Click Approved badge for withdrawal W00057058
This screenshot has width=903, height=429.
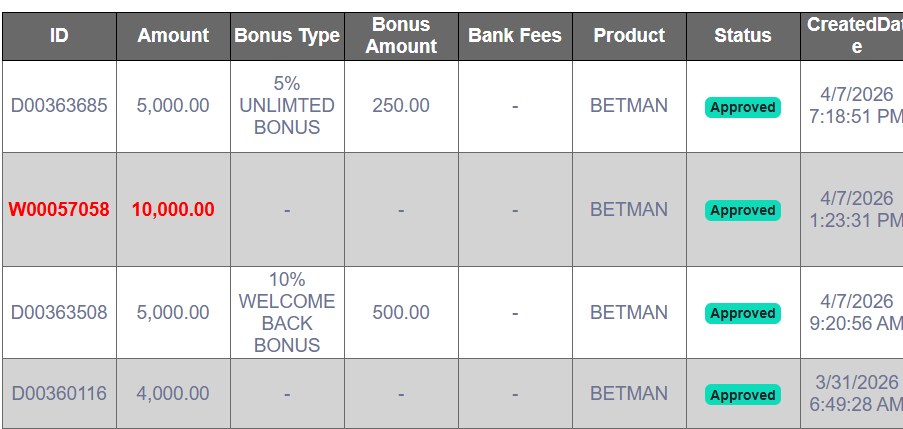point(743,210)
